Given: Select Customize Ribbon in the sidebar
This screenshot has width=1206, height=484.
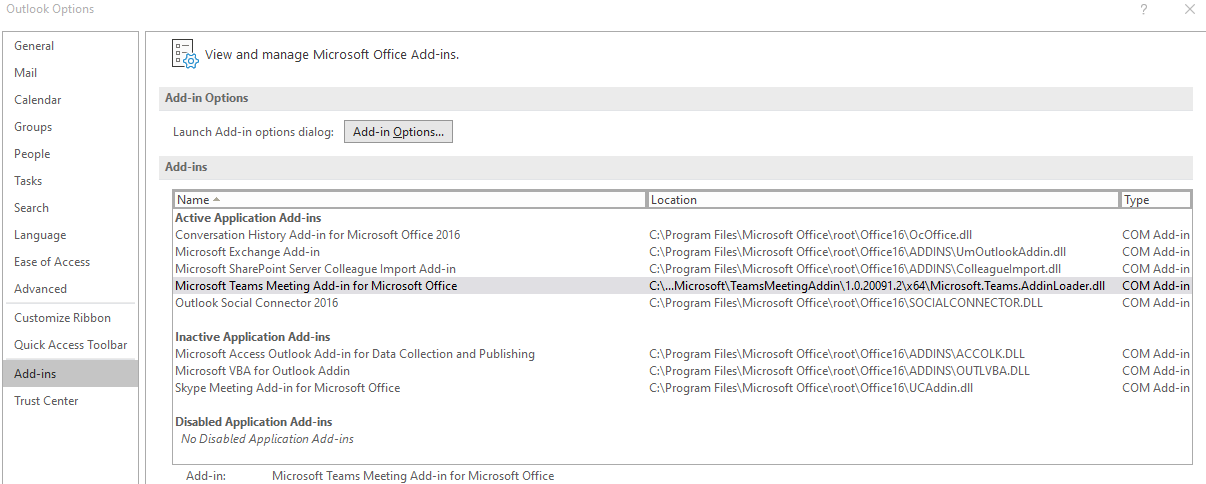Looking at the screenshot, I should [x=63, y=318].
